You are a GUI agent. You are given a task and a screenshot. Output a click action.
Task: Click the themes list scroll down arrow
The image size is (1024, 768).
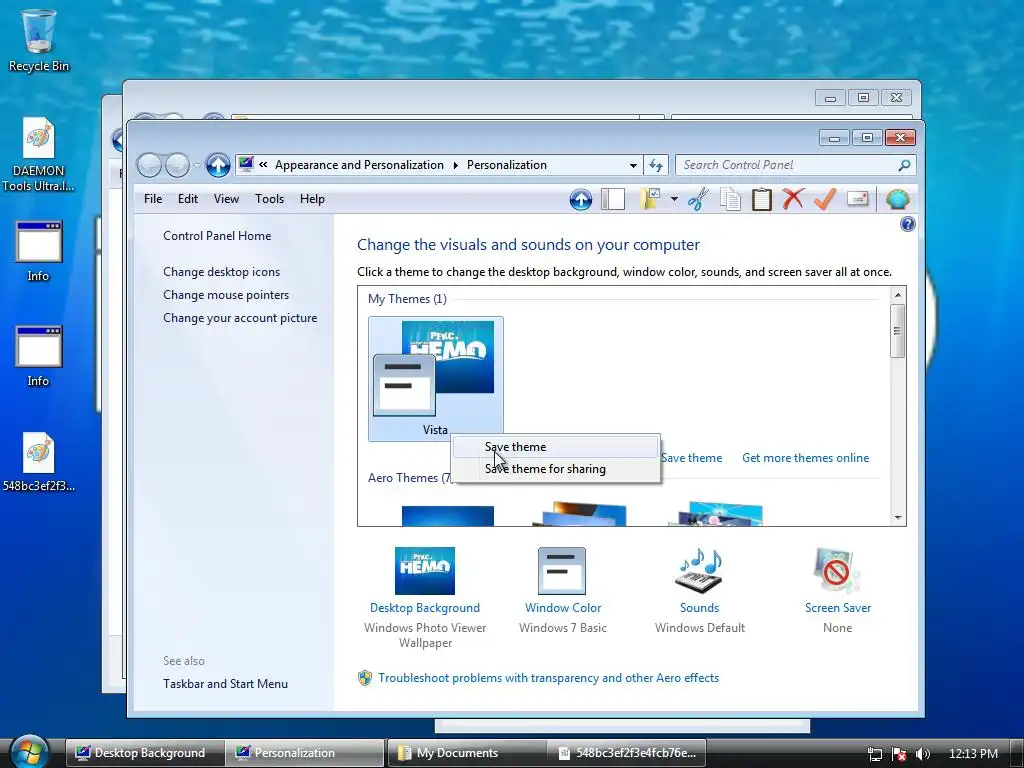click(898, 517)
